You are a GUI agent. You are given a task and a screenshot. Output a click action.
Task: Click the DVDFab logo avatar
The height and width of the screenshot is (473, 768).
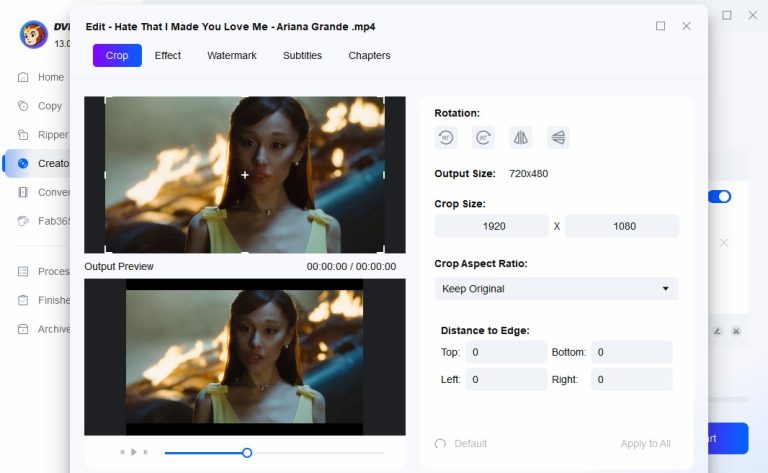pyautogui.click(x=33, y=34)
